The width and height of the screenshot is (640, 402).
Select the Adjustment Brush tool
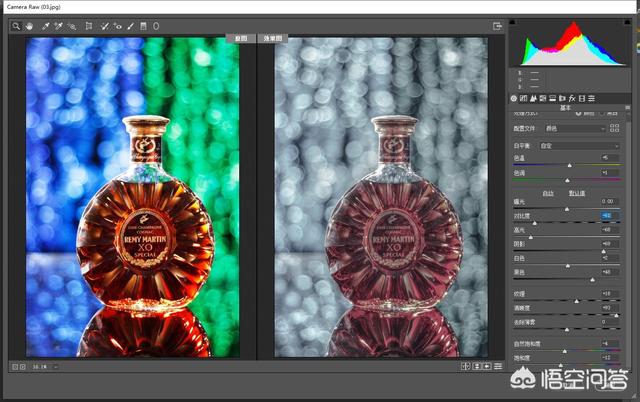point(131,26)
